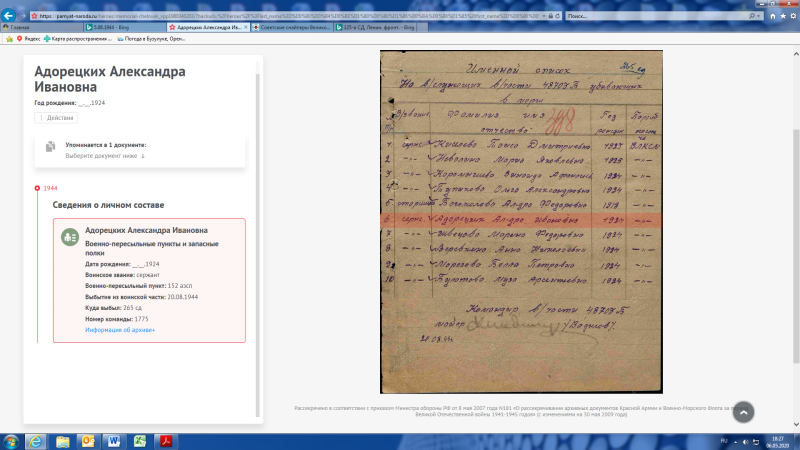Open a new tab with the blank tab button

click(x=422, y=27)
